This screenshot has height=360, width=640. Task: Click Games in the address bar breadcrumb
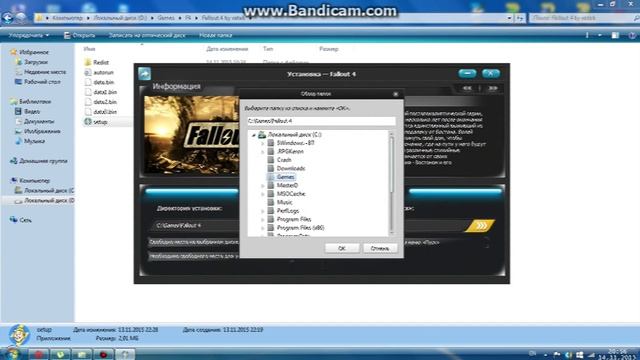pos(166,18)
